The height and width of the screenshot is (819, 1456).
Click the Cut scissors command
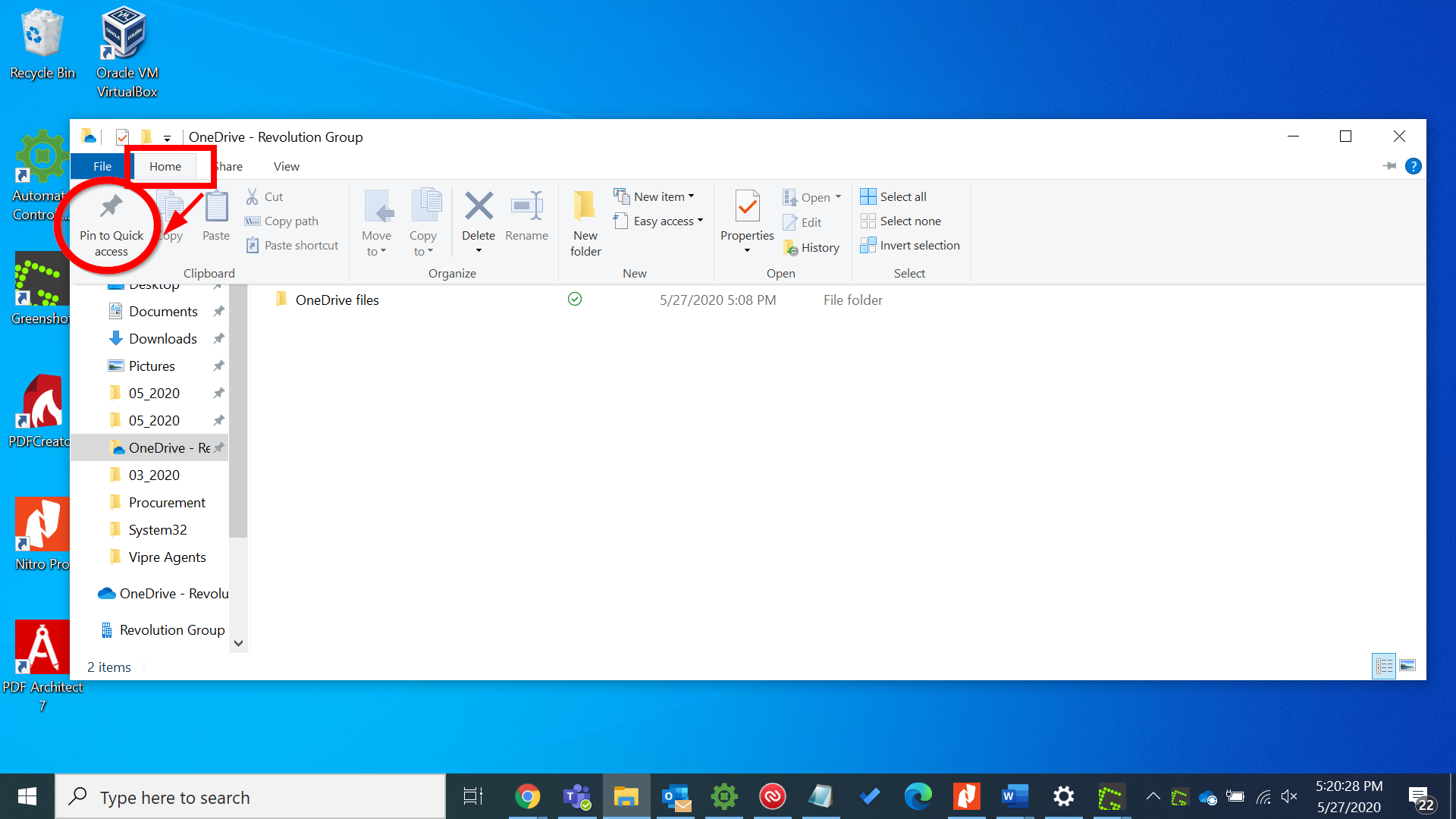coord(265,196)
